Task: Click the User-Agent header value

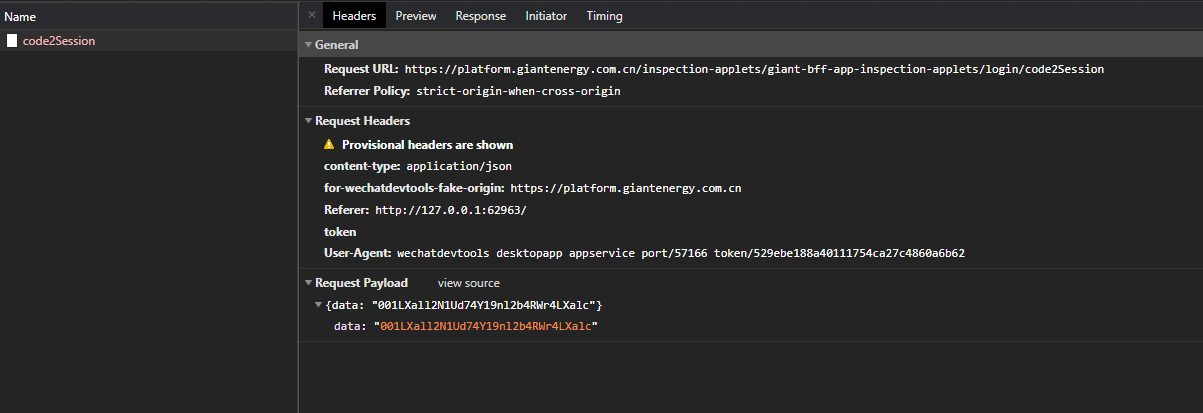Action: tap(680, 254)
